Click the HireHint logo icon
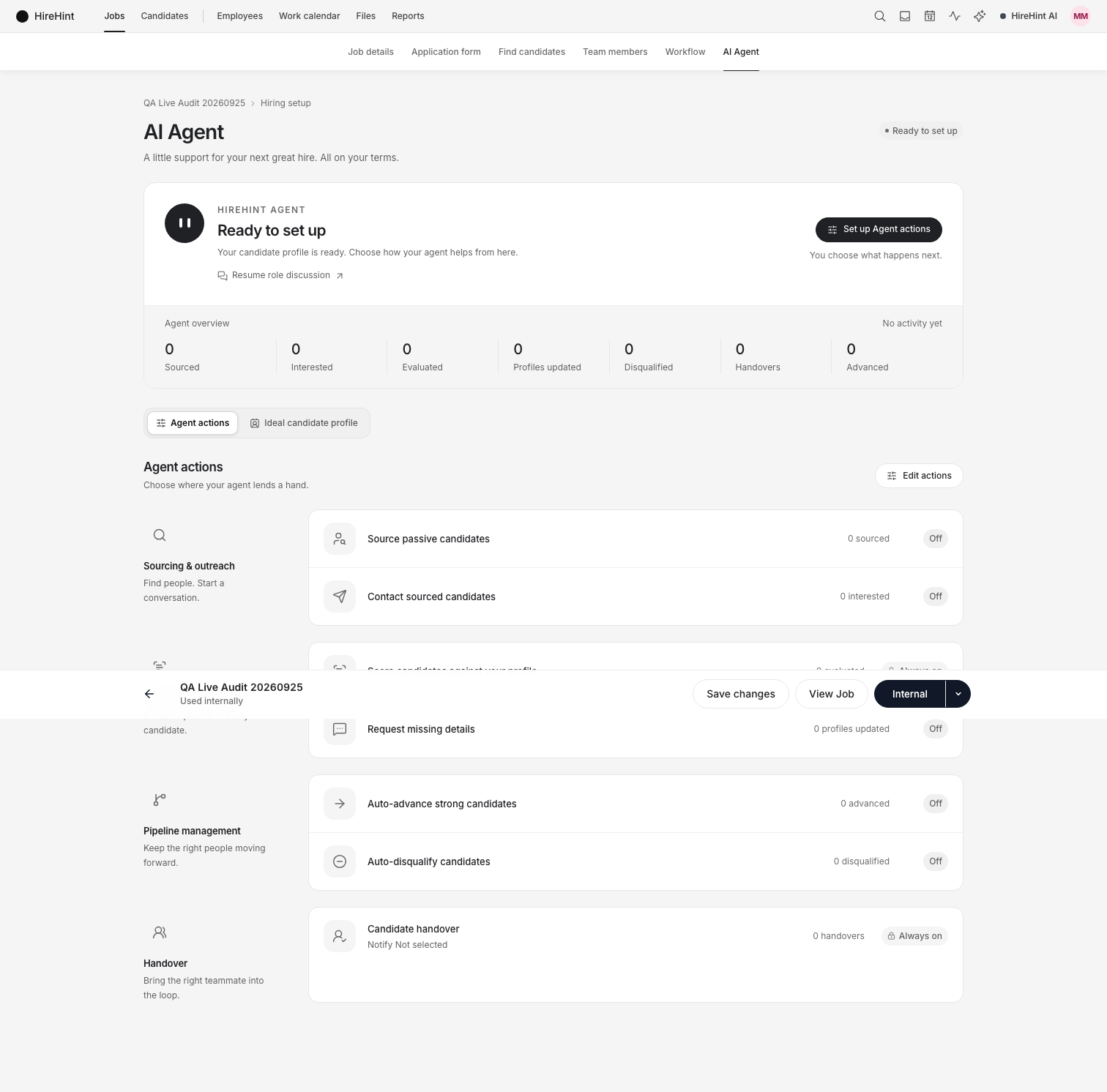This screenshot has width=1107, height=1092. coord(23,16)
